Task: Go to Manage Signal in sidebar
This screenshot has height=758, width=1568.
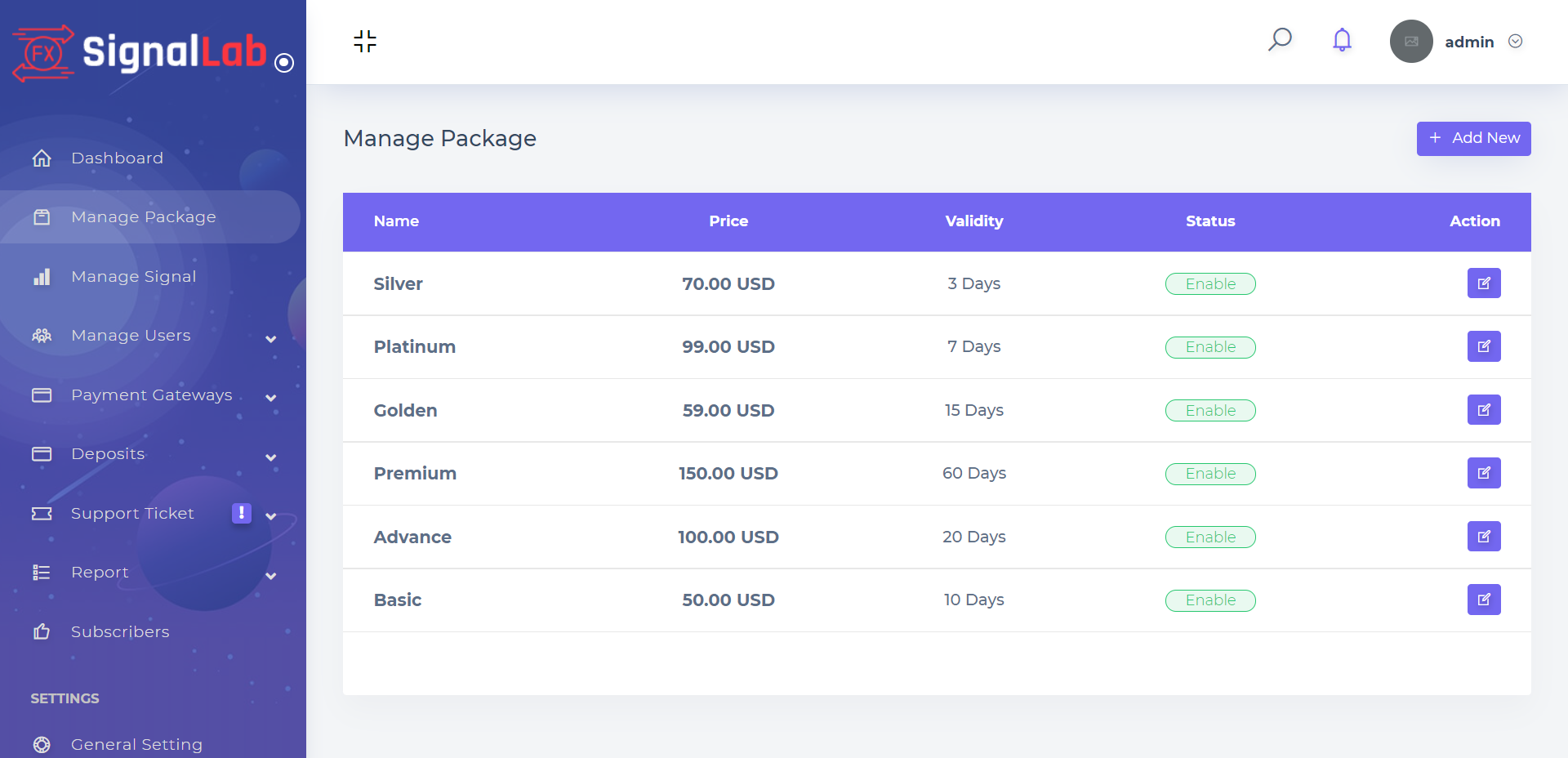Action: coord(133,276)
